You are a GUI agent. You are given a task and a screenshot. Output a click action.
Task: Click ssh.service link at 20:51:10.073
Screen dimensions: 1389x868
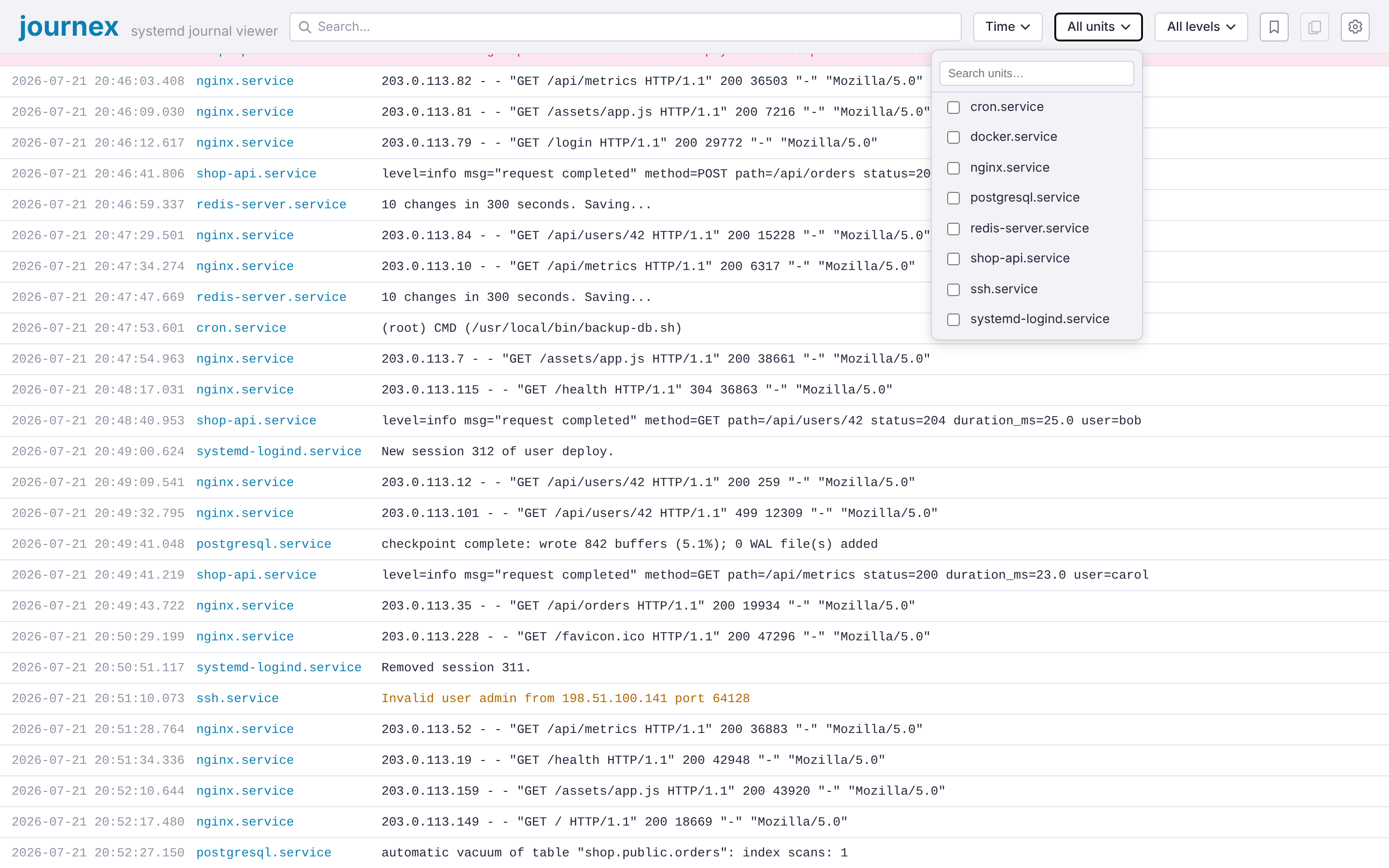(238, 698)
